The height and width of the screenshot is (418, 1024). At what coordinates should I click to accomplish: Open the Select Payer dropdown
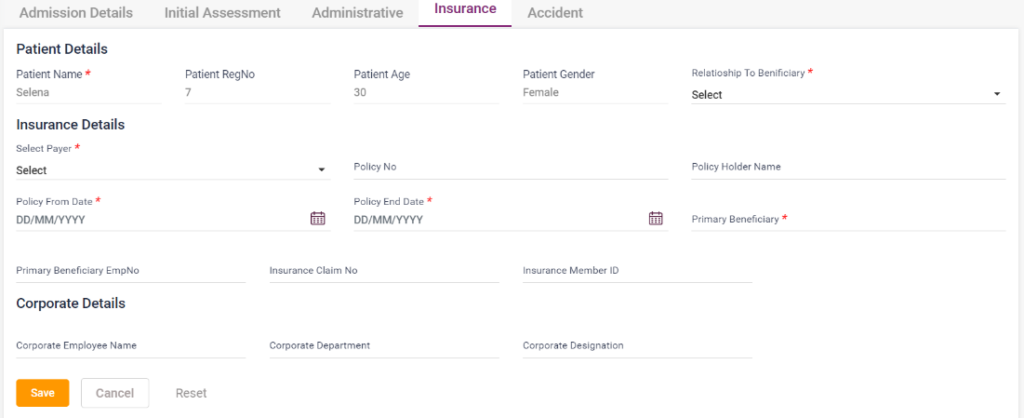(172, 170)
